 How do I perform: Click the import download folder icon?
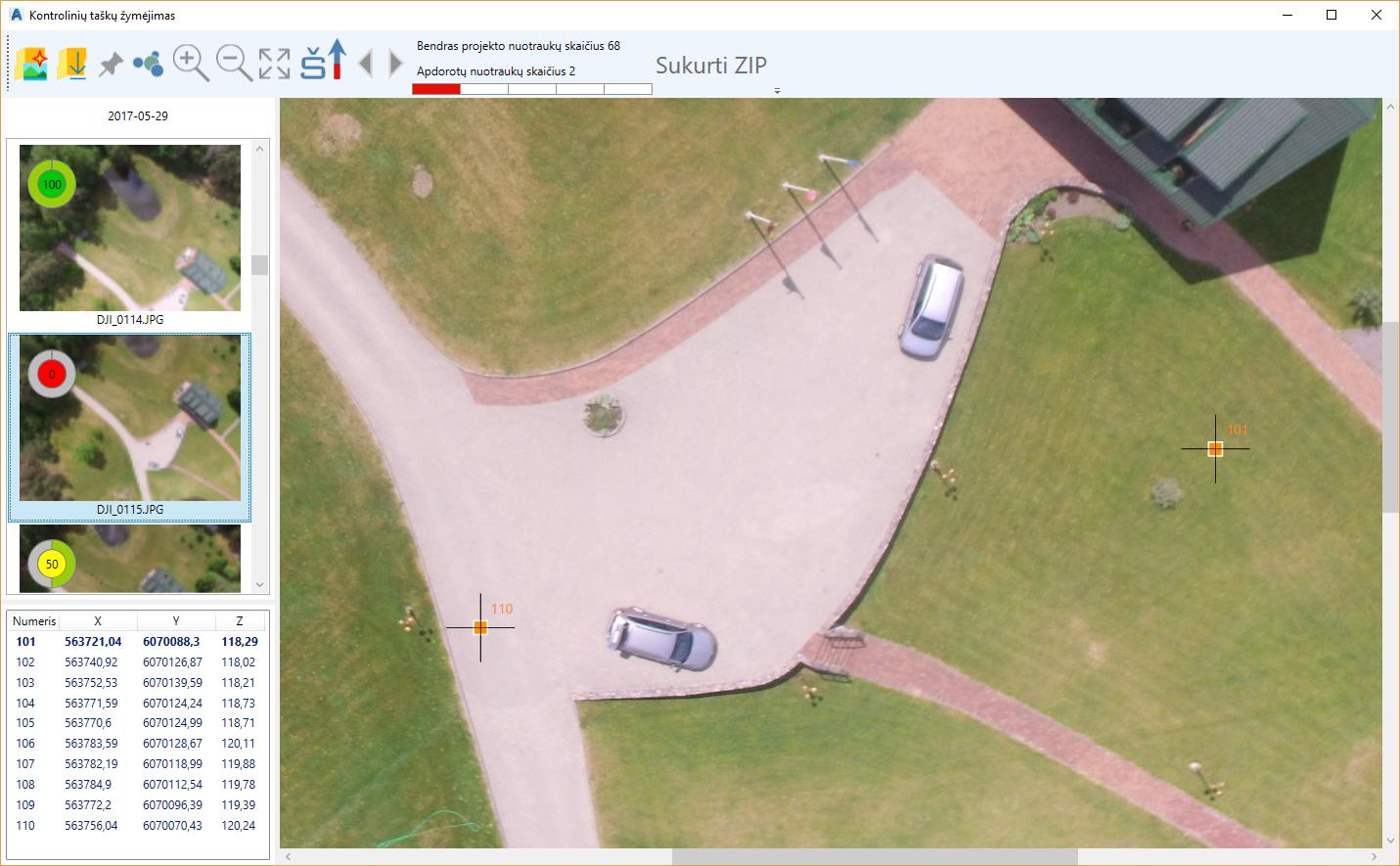click(x=71, y=65)
